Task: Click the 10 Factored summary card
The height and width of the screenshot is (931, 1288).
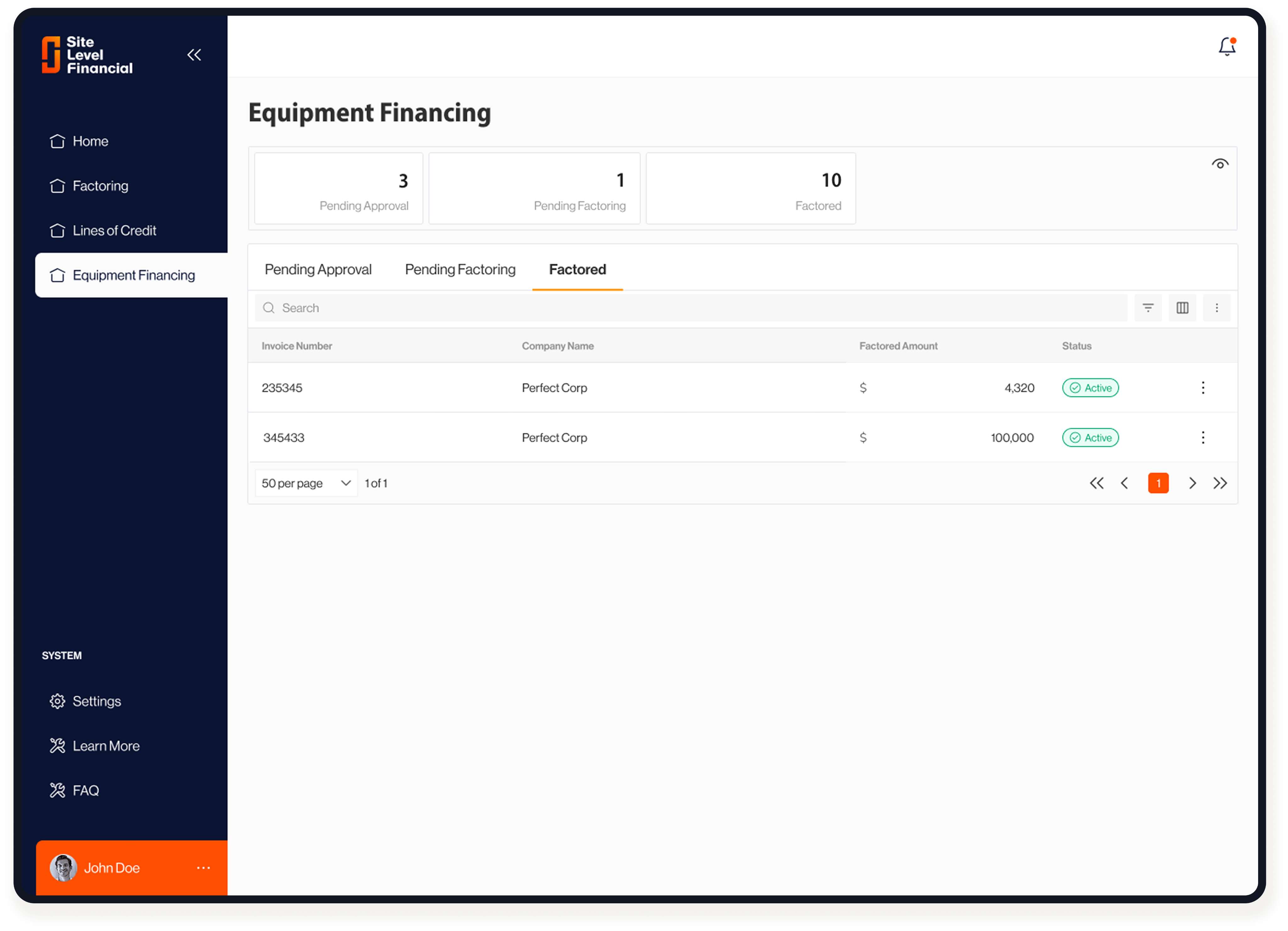Action: click(750, 188)
